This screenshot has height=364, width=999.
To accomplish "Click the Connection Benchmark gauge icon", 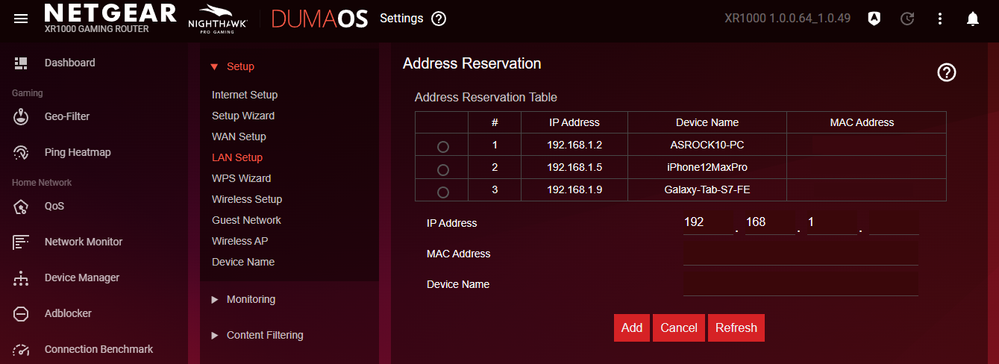I will (x=21, y=349).
